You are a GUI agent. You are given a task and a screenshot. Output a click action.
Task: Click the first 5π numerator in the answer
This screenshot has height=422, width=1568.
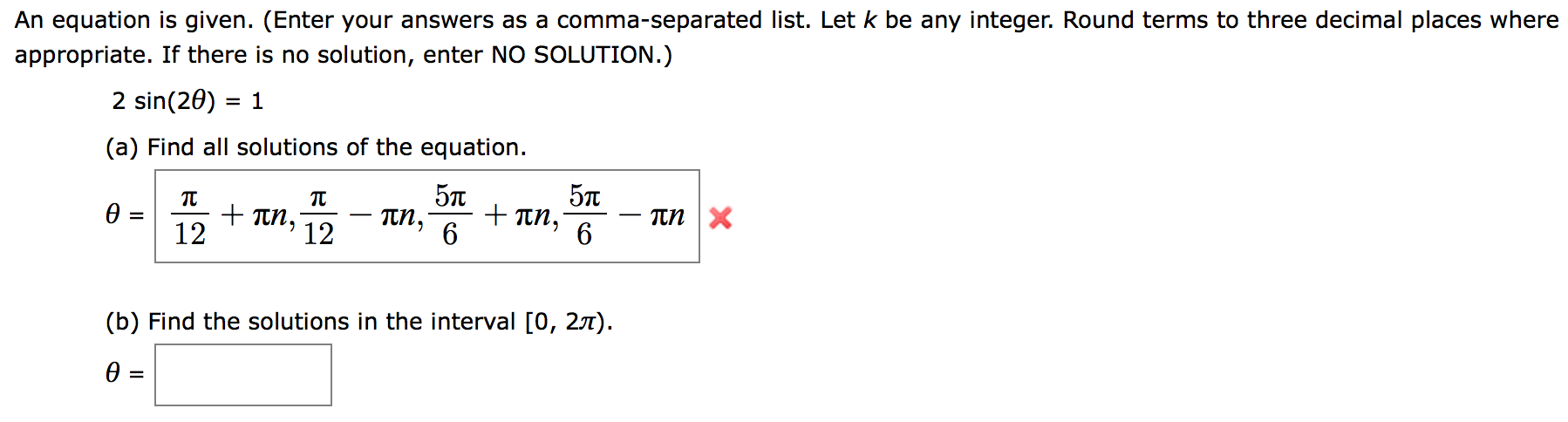tap(450, 196)
